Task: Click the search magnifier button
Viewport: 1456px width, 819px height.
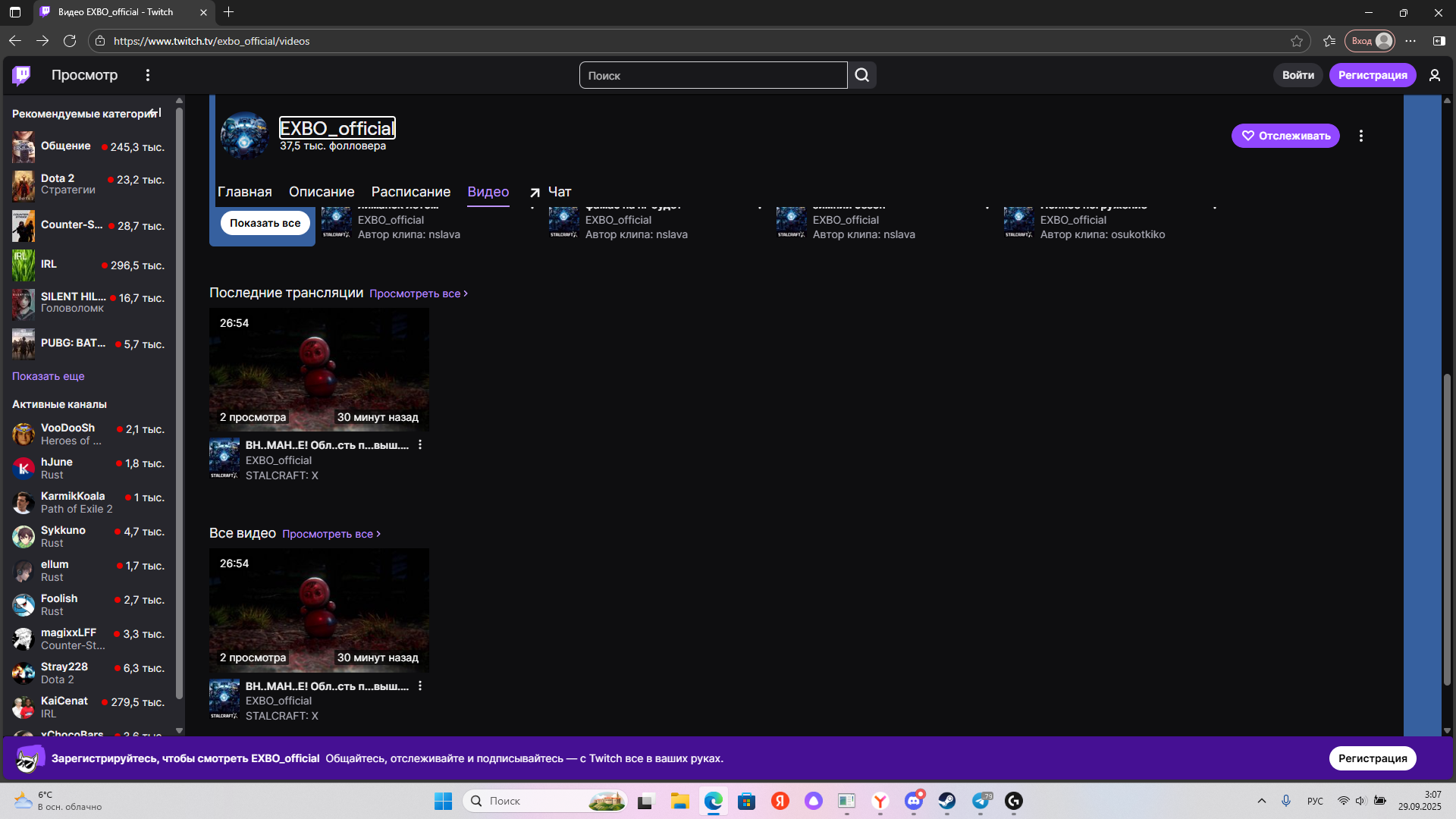Action: pos(862,75)
